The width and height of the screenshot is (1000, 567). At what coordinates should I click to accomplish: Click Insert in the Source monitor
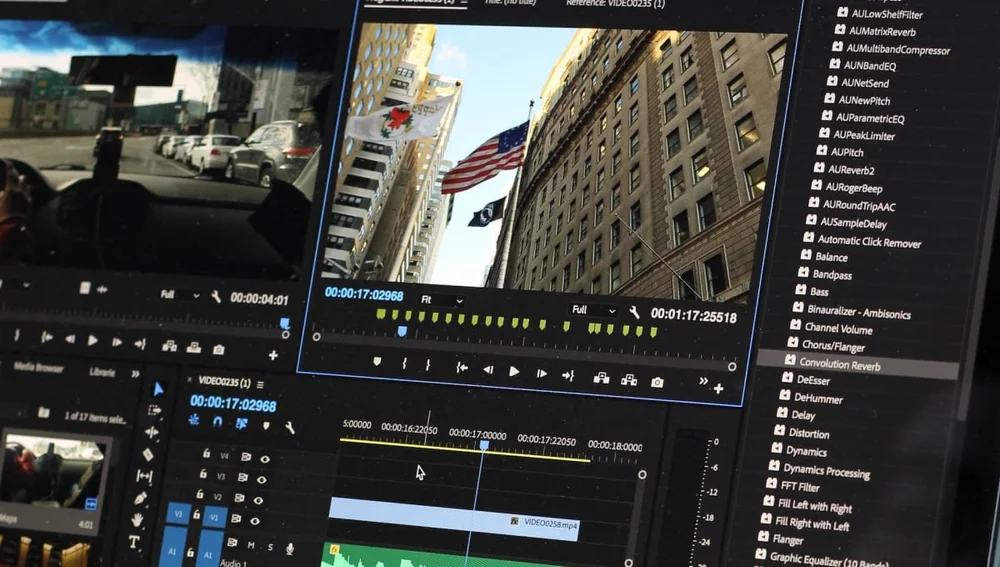(170, 346)
